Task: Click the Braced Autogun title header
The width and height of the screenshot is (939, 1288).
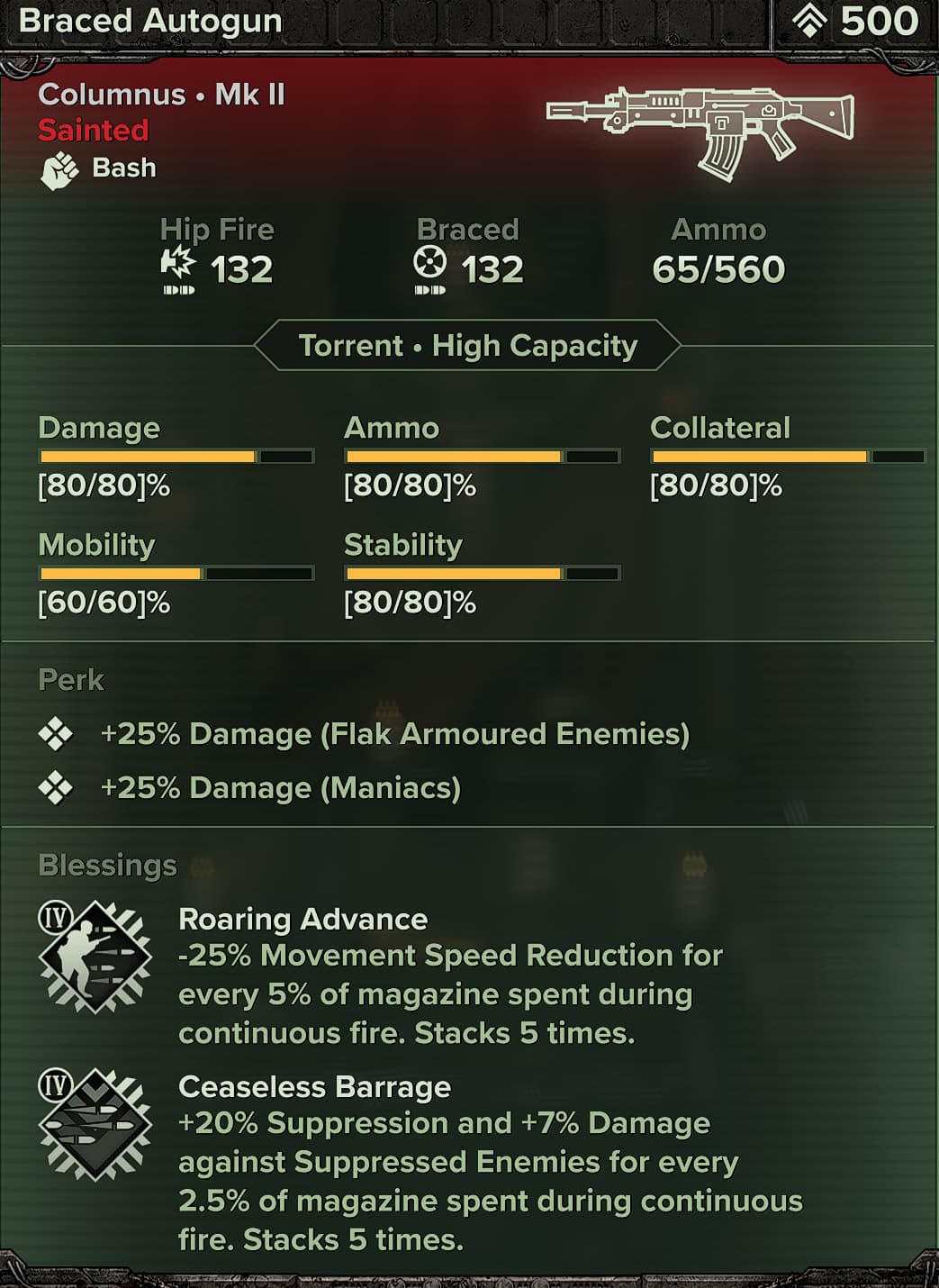Action: click(x=150, y=21)
